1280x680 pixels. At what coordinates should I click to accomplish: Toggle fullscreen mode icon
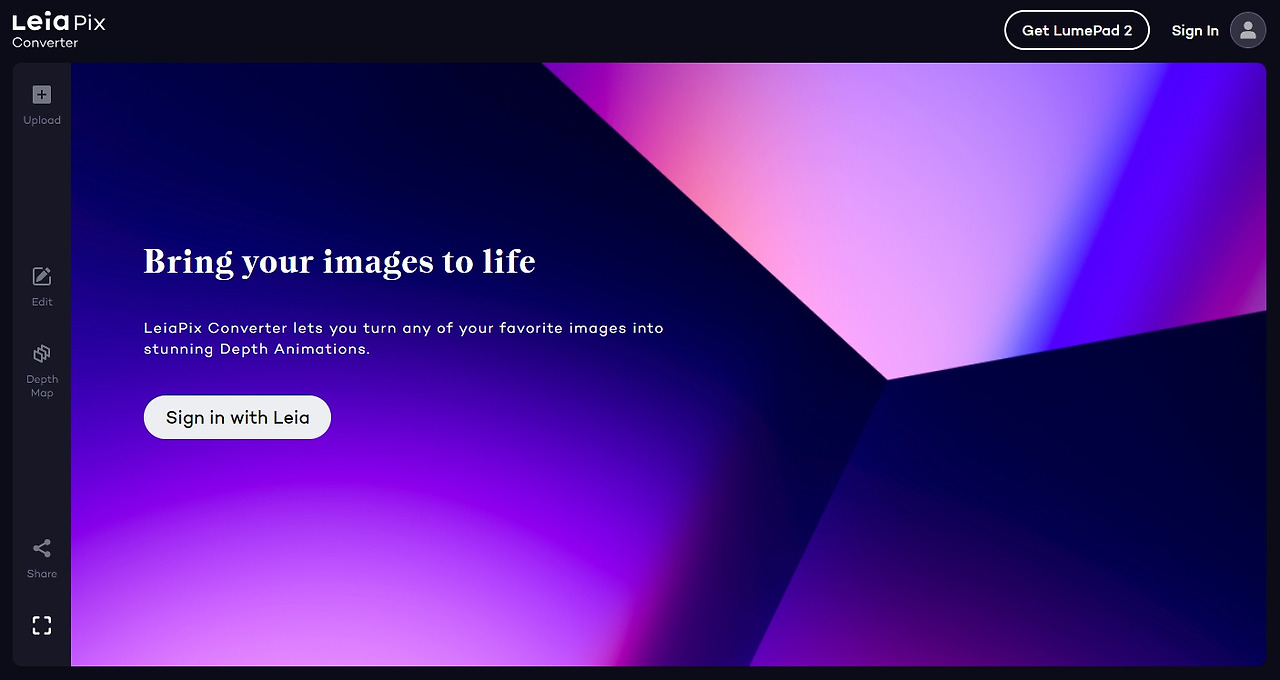42,625
